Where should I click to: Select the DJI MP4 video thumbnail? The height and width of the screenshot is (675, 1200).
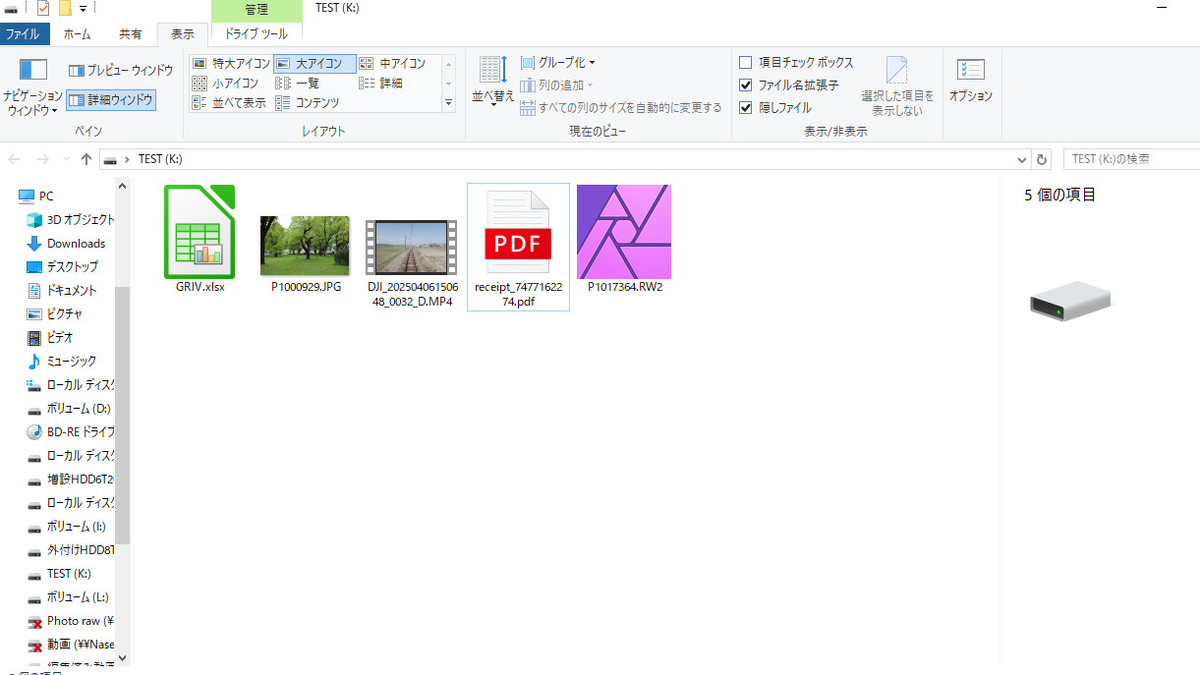411,248
